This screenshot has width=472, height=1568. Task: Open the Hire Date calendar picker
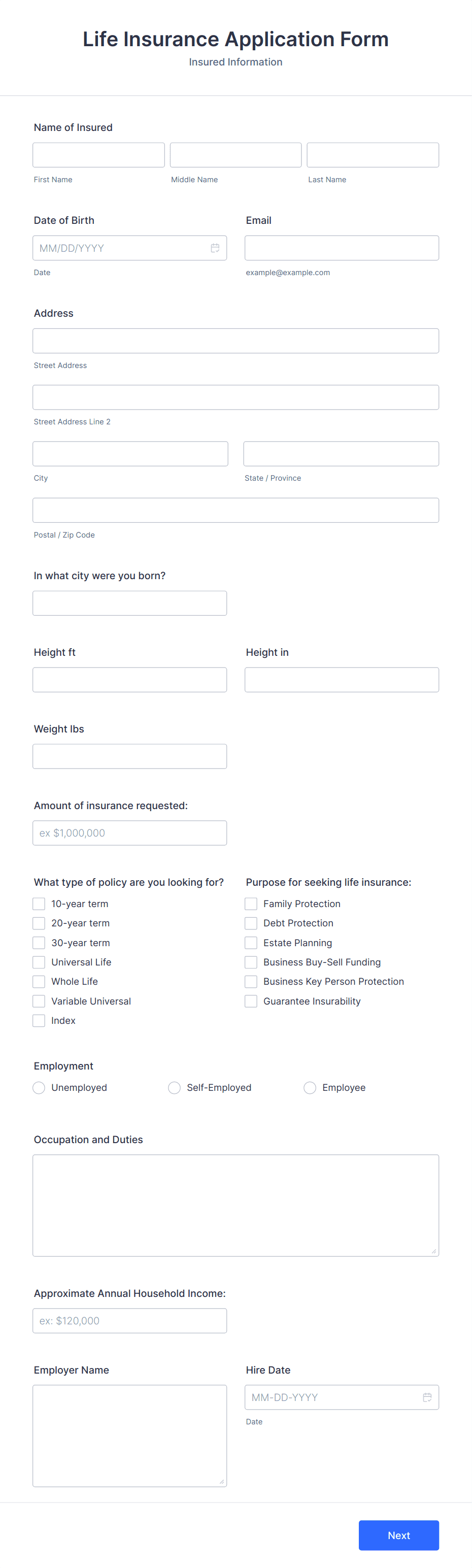(x=426, y=1397)
